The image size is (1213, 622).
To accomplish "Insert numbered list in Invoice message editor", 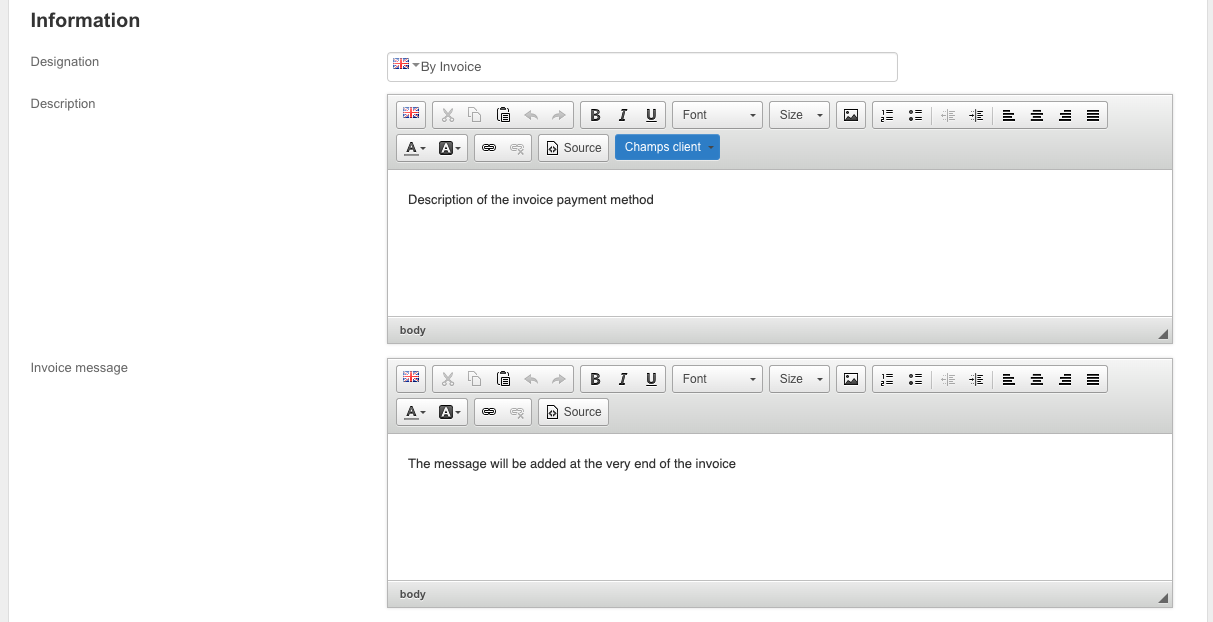I will (x=886, y=379).
